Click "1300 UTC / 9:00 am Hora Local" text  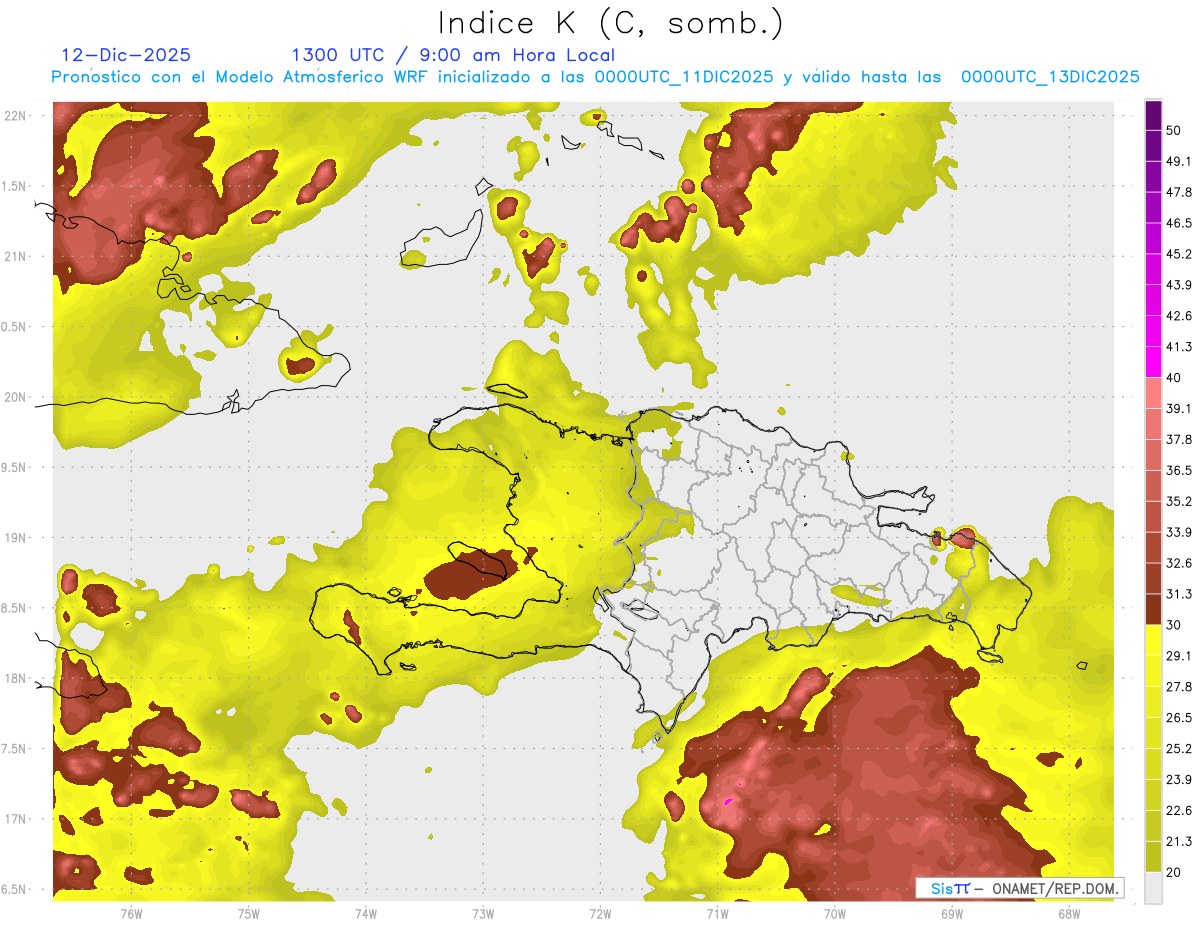(453, 55)
